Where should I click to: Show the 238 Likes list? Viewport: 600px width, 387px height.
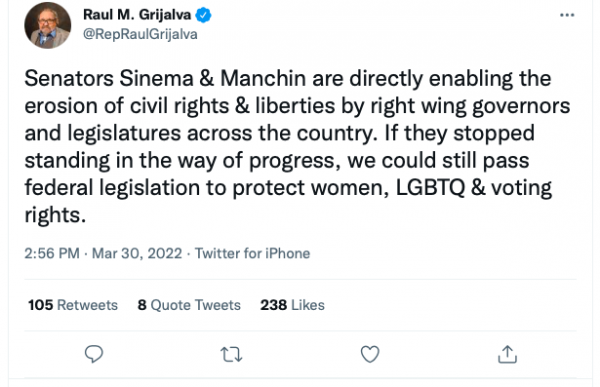[x=292, y=305]
